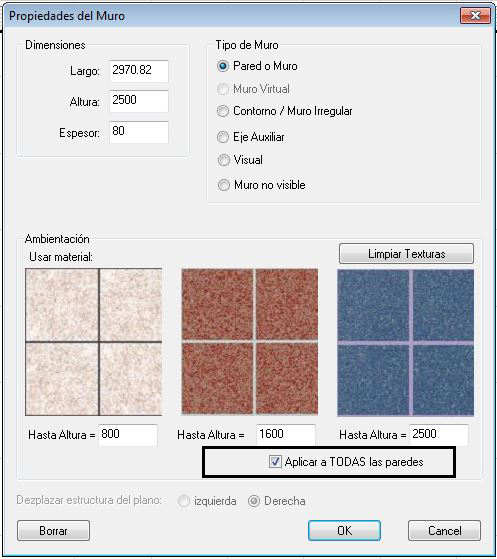Image resolution: width=497 pixels, height=559 pixels.
Task: Click the Borrar button
Action: point(53,530)
